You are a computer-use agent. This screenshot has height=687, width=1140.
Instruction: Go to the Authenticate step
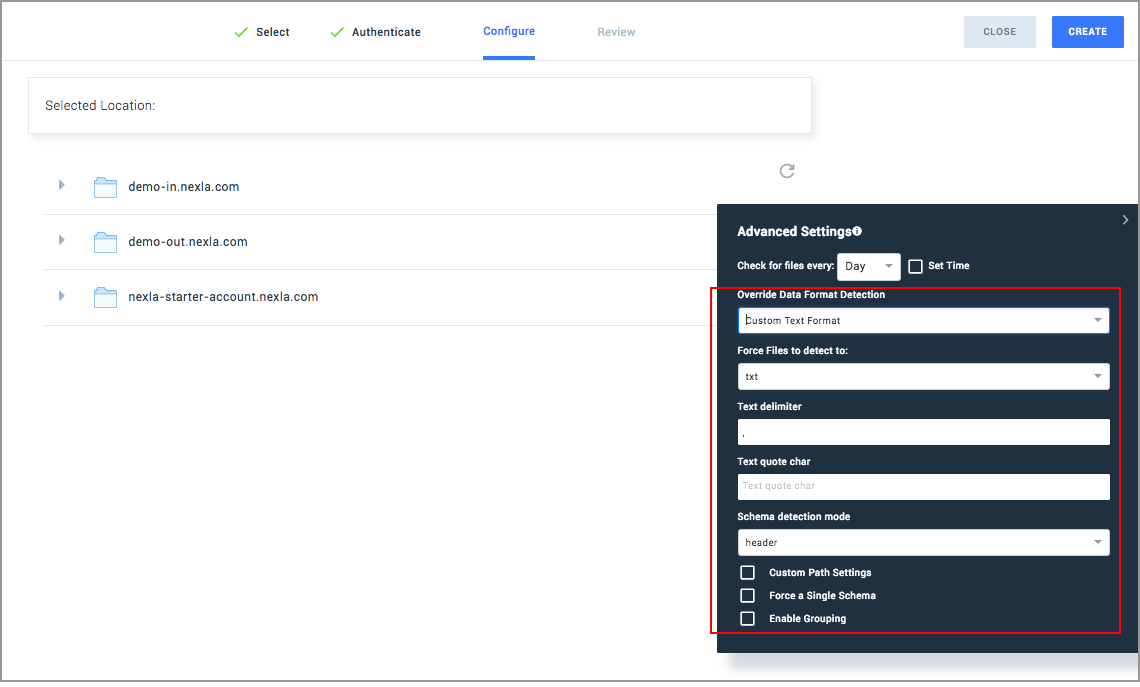386,32
